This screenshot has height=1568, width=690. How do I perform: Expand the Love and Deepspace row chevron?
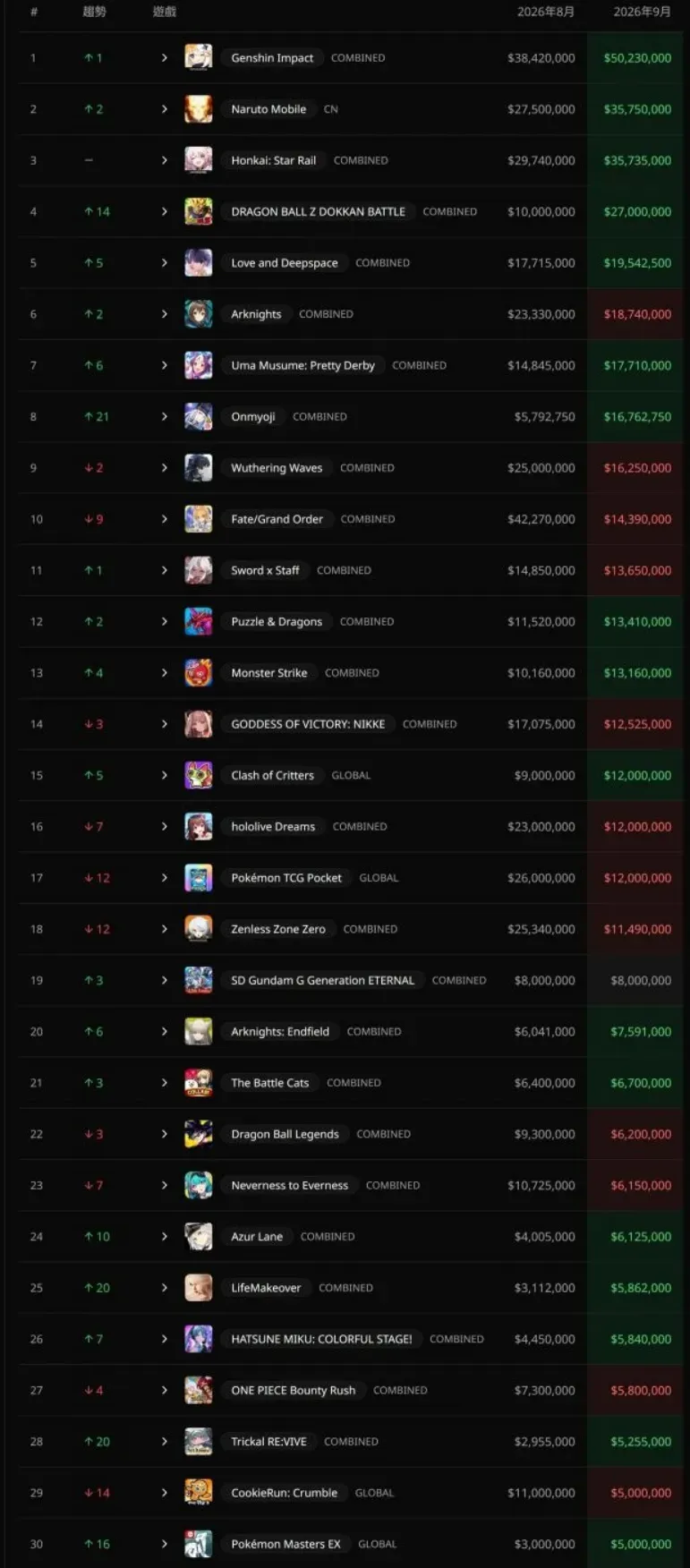click(165, 263)
